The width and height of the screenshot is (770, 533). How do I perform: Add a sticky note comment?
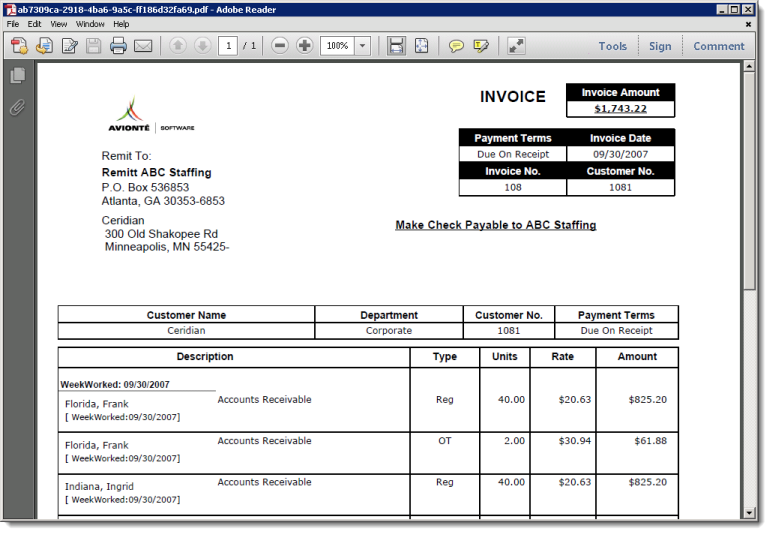click(456, 46)
